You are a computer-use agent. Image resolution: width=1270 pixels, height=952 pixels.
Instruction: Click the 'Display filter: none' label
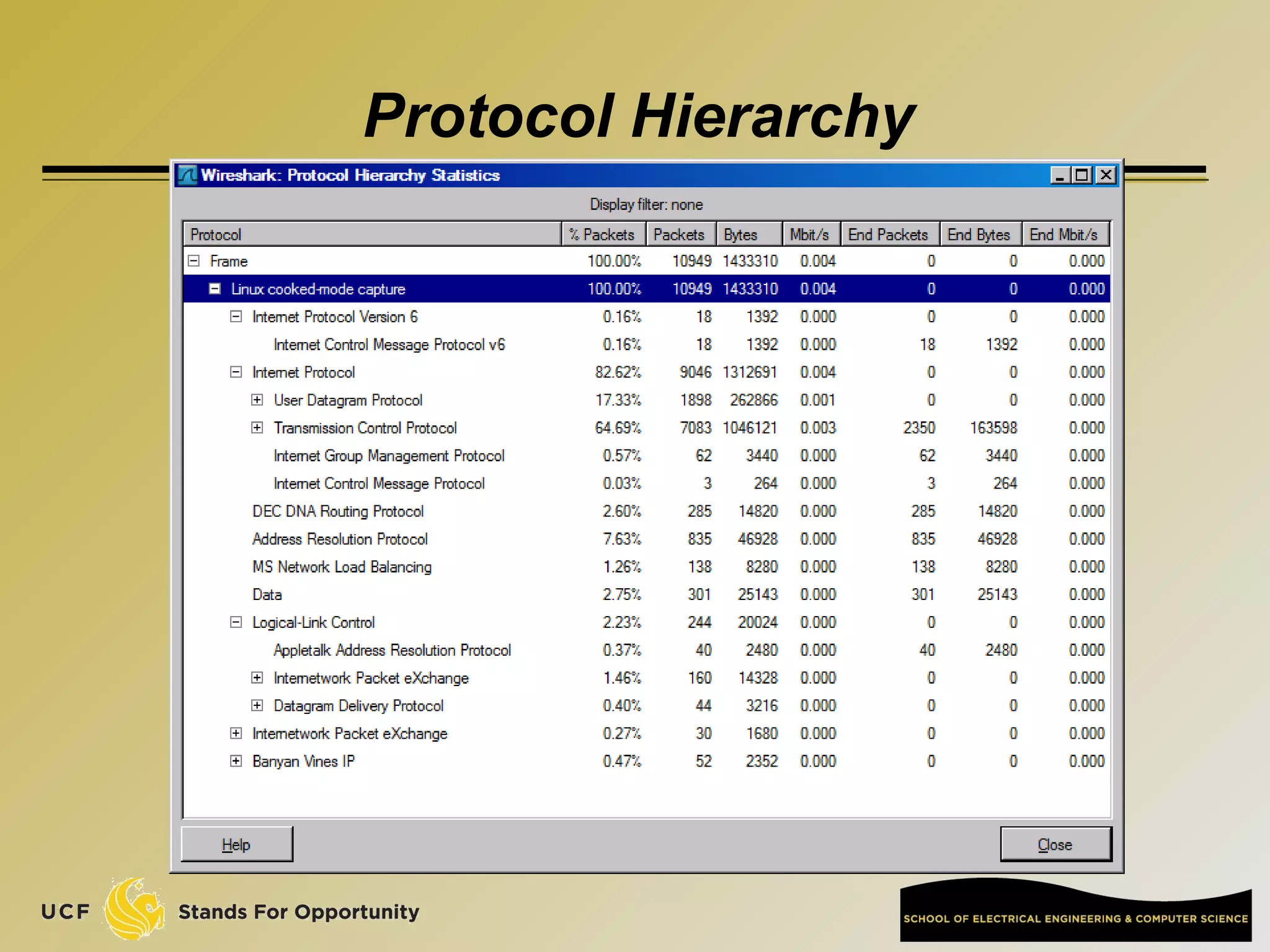point(646,205)
